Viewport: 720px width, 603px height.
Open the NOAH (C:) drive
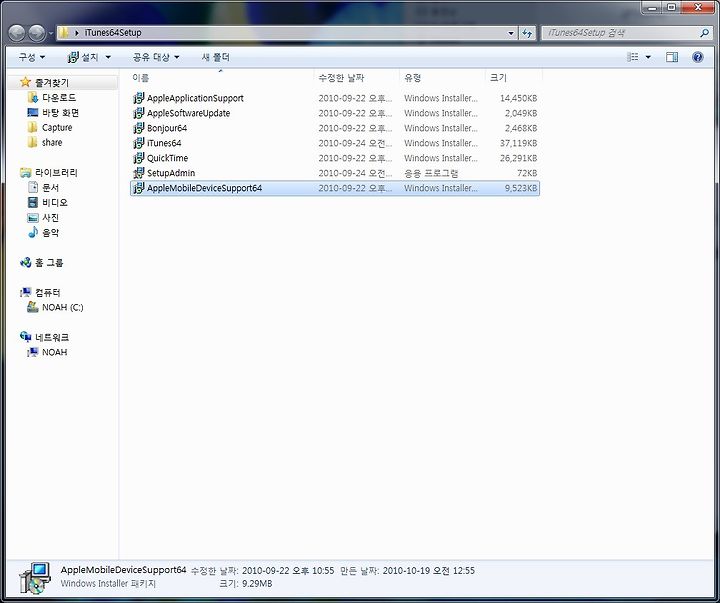[x=62, y=307]
